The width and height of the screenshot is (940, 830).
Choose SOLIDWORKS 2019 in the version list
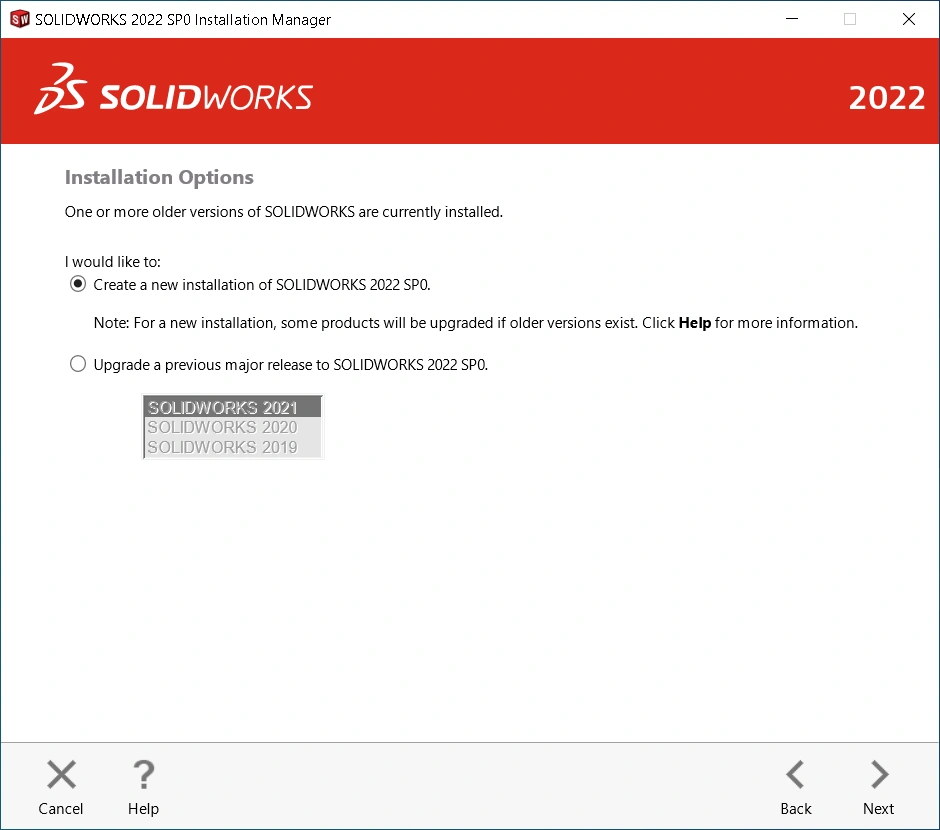[x=233, y=447]
